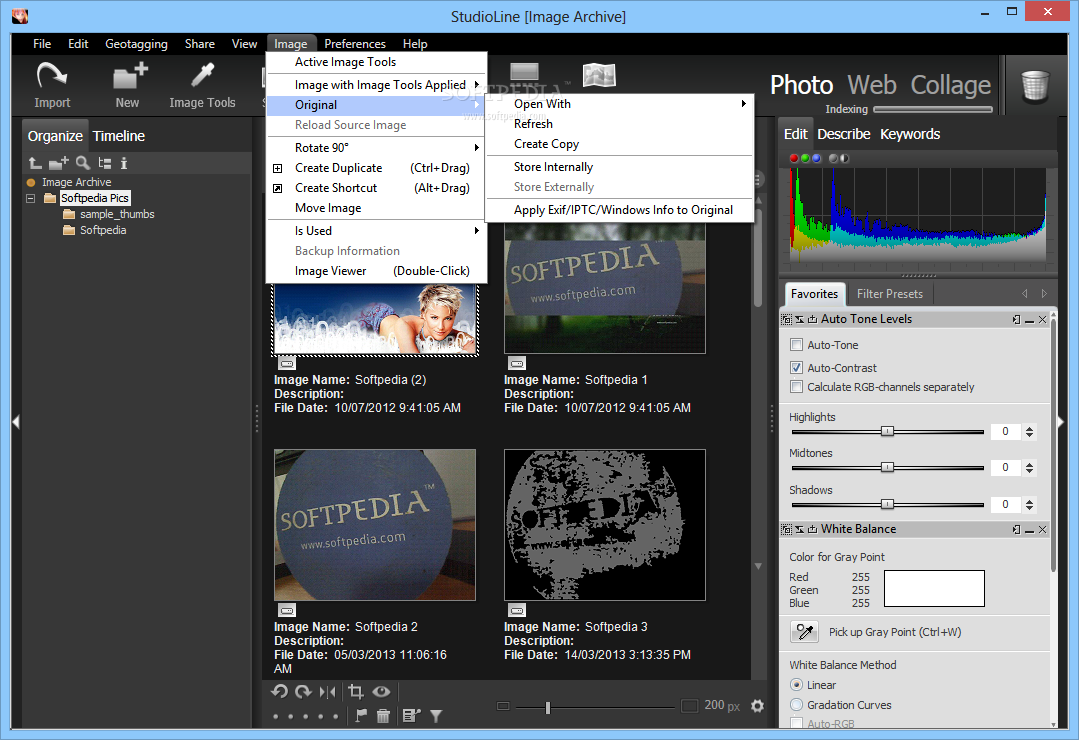Toggle the eye preview icon in bottom toolbar

click(381, 691)
